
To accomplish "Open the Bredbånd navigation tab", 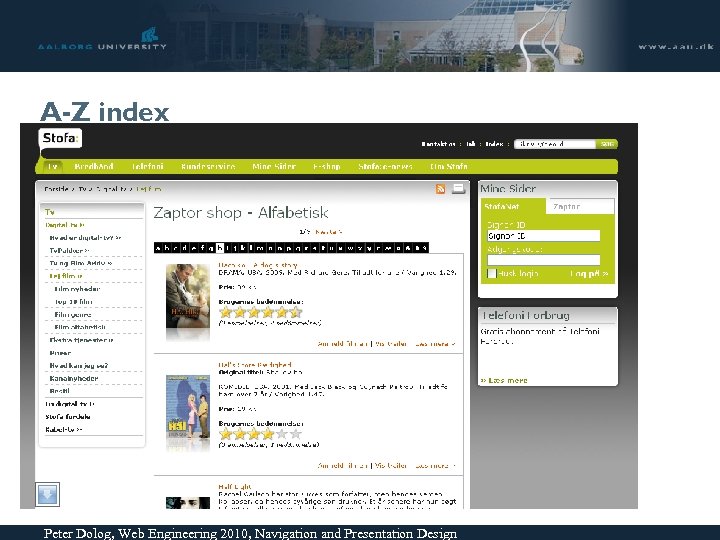I will (94, 166).
